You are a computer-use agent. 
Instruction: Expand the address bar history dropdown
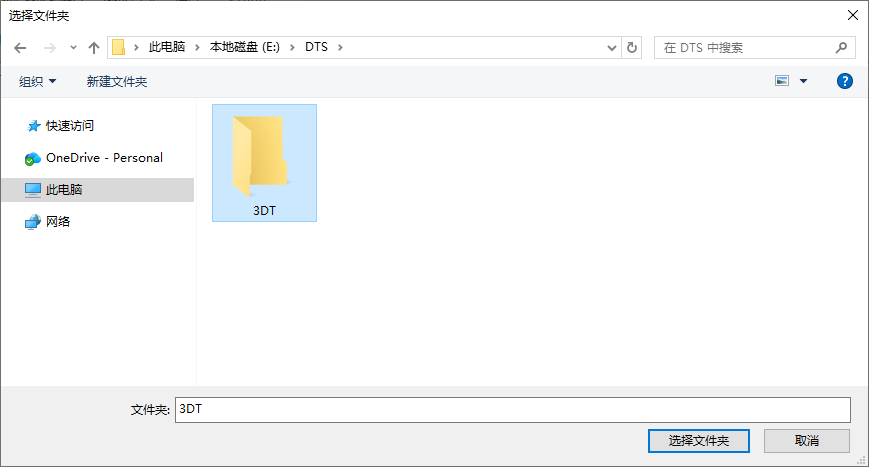pos(612,48)
